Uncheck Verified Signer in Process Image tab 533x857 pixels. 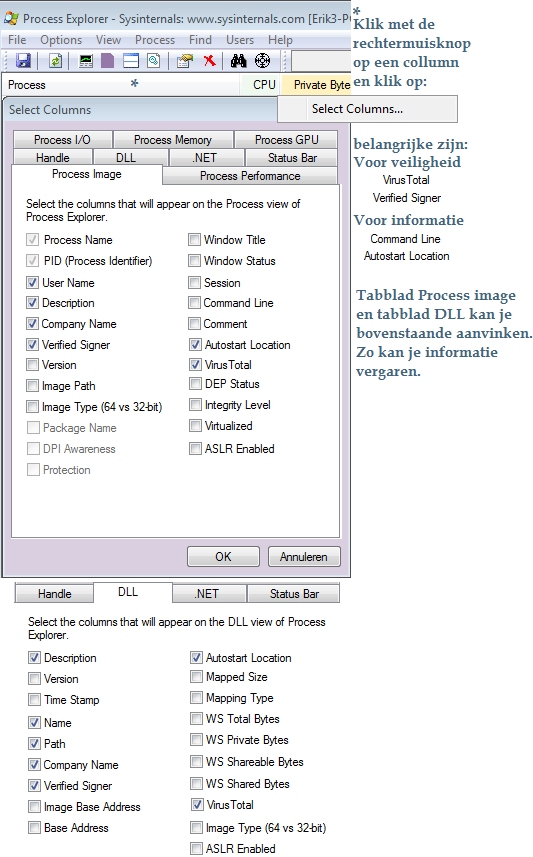point(33,344)
